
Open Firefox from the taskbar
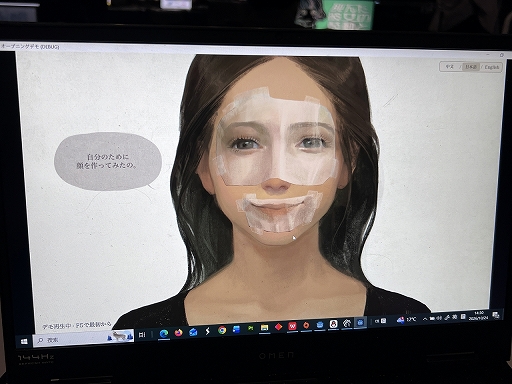pos(178,333)
